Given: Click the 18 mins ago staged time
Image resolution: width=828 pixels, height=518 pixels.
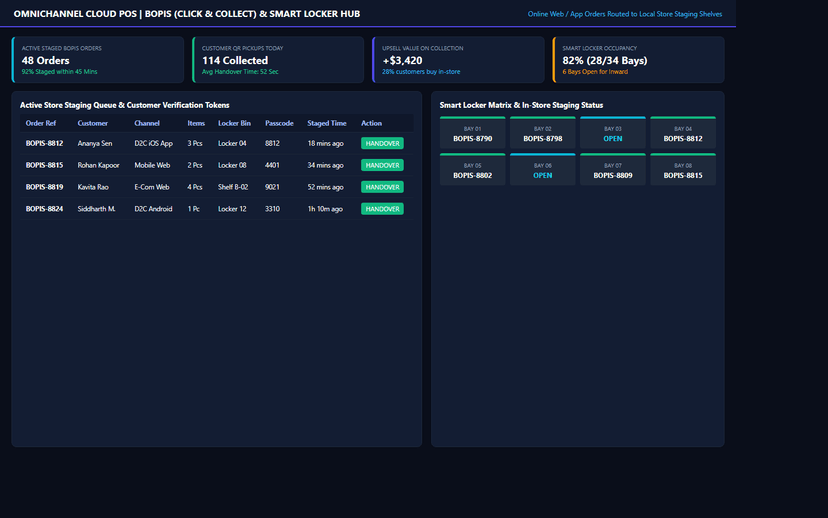Looking at the screenshot, I should (325, 143).
